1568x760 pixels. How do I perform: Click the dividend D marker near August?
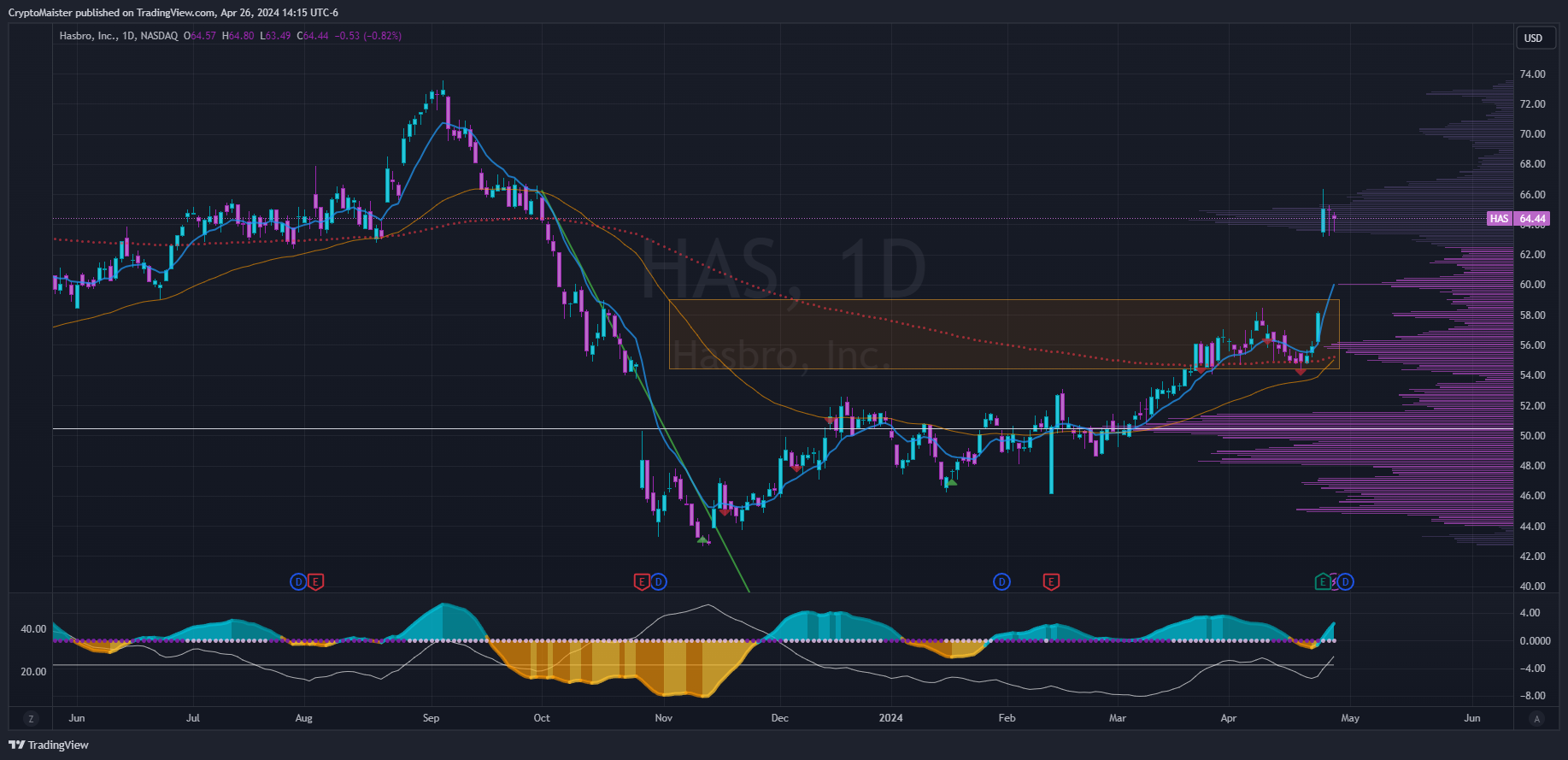[x=298, y=582]
